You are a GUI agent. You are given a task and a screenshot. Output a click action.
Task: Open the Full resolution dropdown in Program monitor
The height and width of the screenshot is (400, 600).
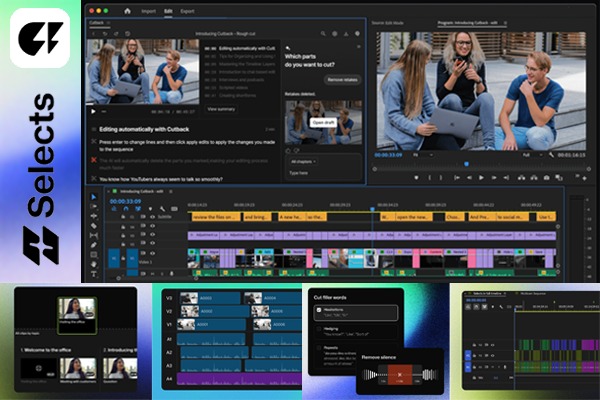pyautogui.click(x=533, y=155)
